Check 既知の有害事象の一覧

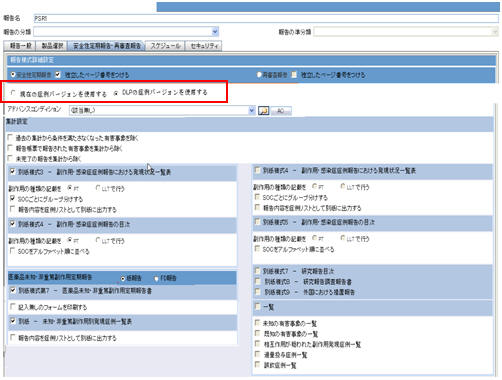257,333
